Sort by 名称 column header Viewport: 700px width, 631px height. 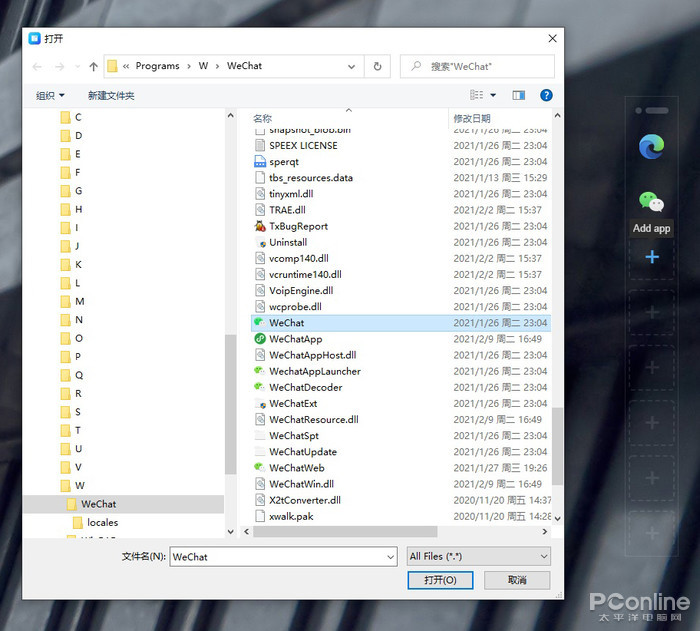[x=262, y=118]
